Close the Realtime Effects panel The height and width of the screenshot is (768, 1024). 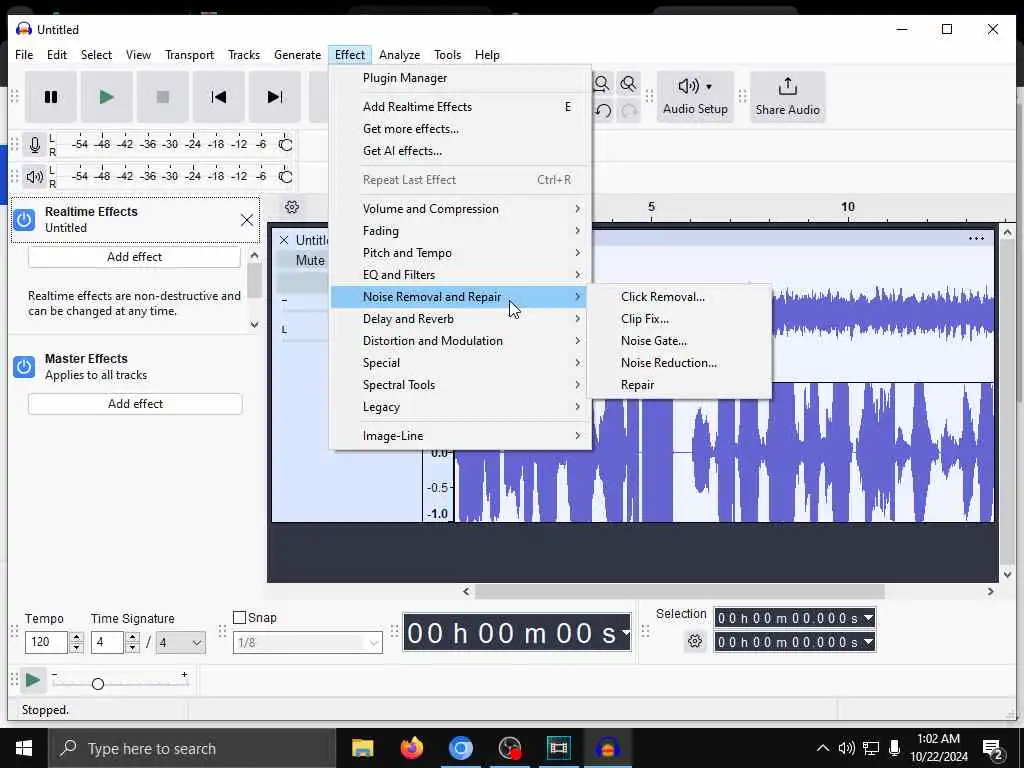pyautogui.click(x=247, y=220)
